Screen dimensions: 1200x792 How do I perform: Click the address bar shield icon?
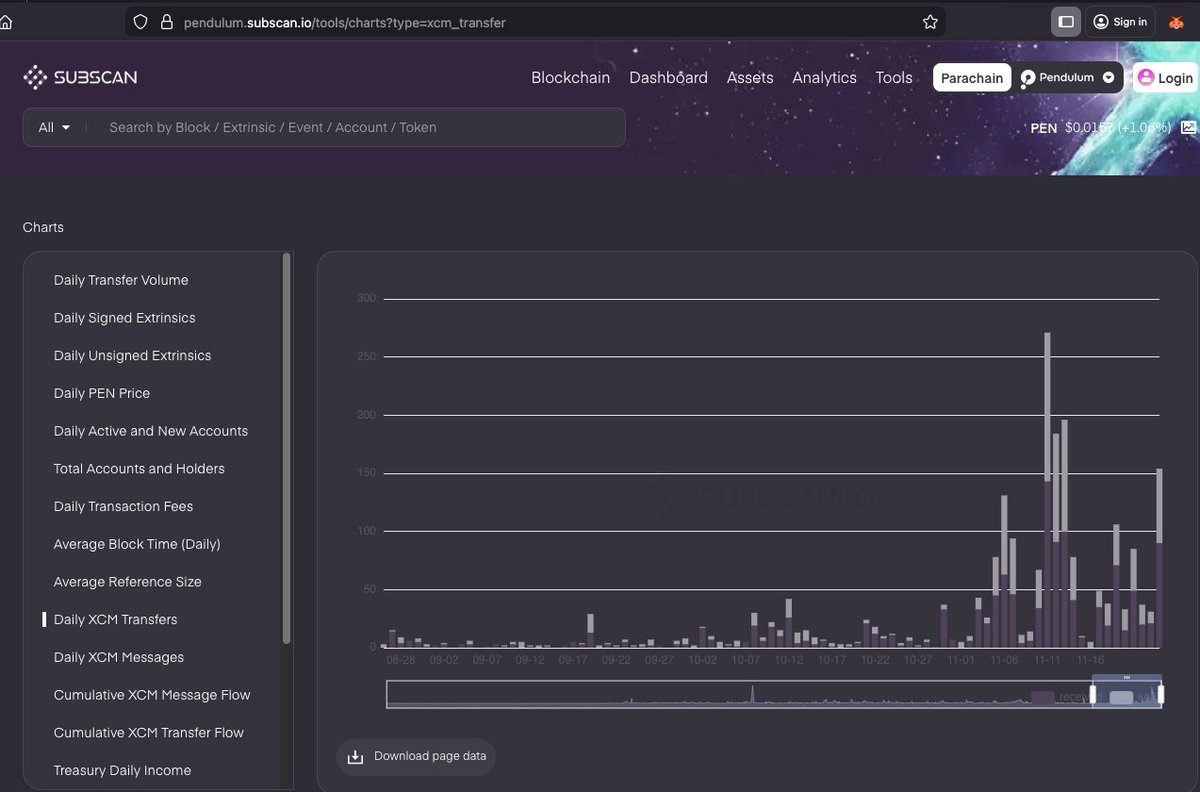(x=140, y=22)
